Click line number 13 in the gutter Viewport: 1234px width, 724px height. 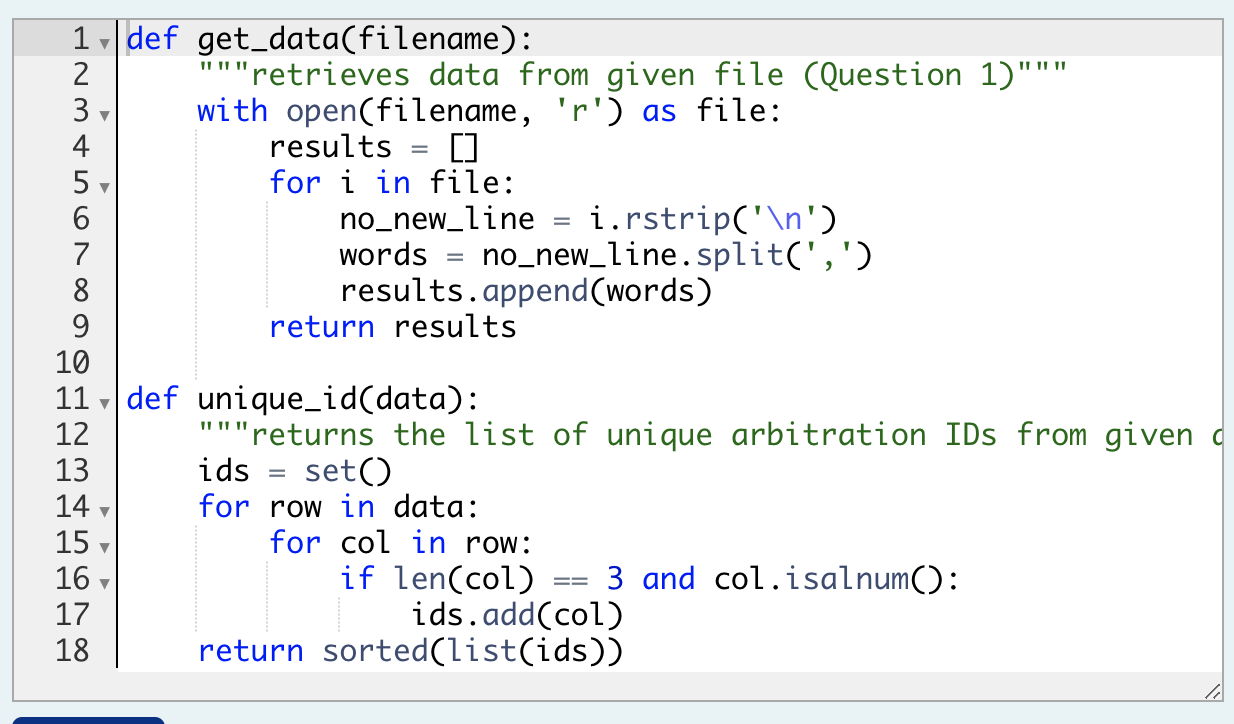[x=73, y=471]
